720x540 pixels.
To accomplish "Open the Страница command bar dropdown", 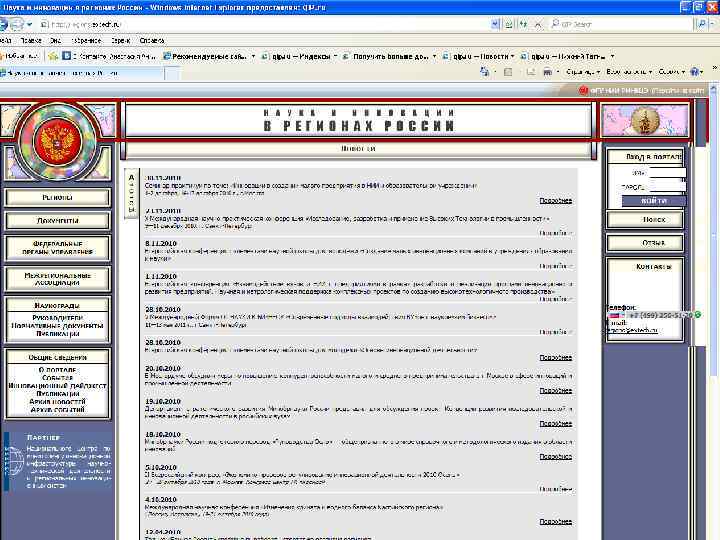I will 583,72.
